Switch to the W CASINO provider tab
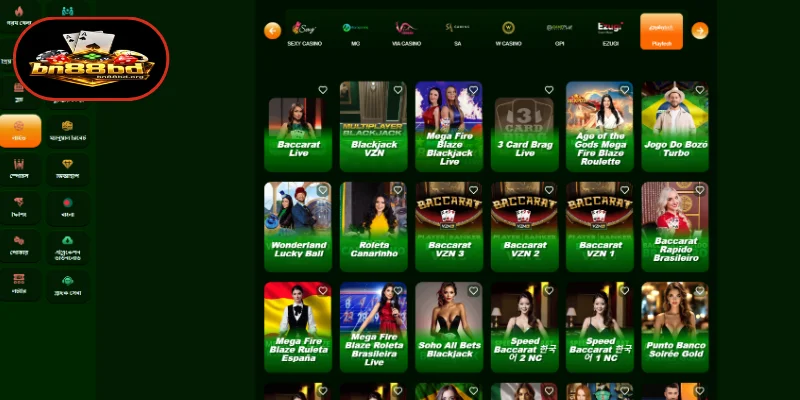800x400 pixels. [509, 33]
